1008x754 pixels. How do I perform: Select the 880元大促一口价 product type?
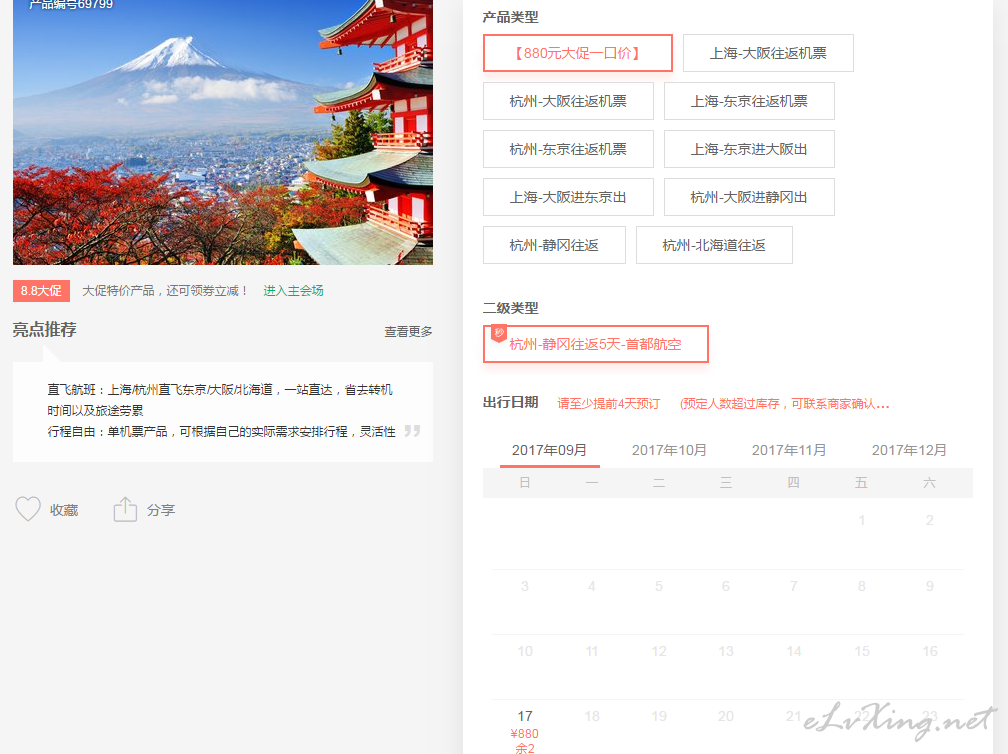click(x=577, y=53)
